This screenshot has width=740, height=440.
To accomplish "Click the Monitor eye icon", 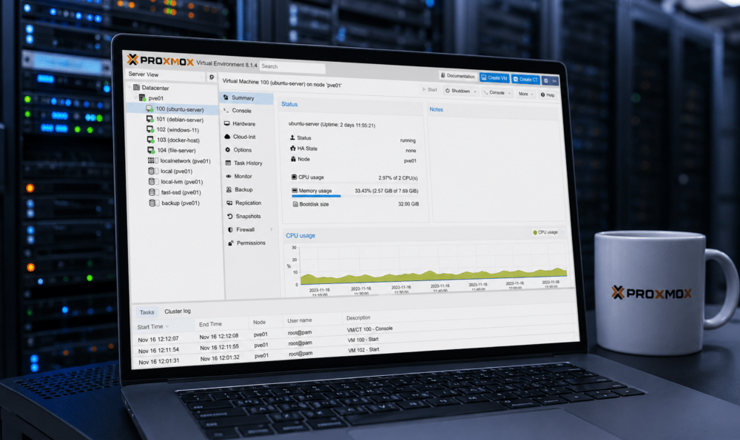I will click(228, 176).
